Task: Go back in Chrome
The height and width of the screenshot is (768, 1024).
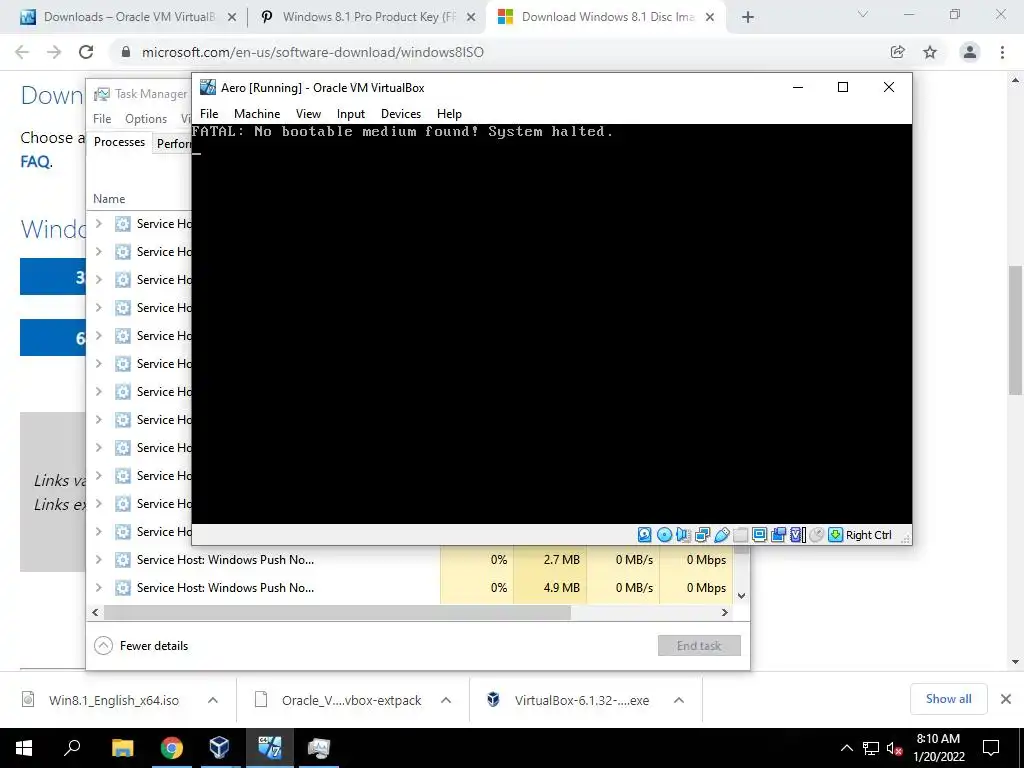Action: coord(22,52)
